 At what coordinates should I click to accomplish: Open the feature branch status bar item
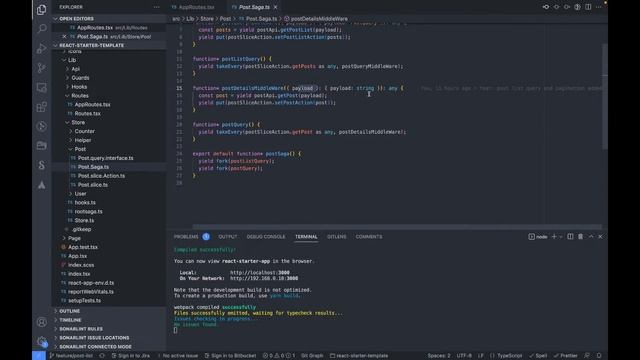(x=71, y=356)
